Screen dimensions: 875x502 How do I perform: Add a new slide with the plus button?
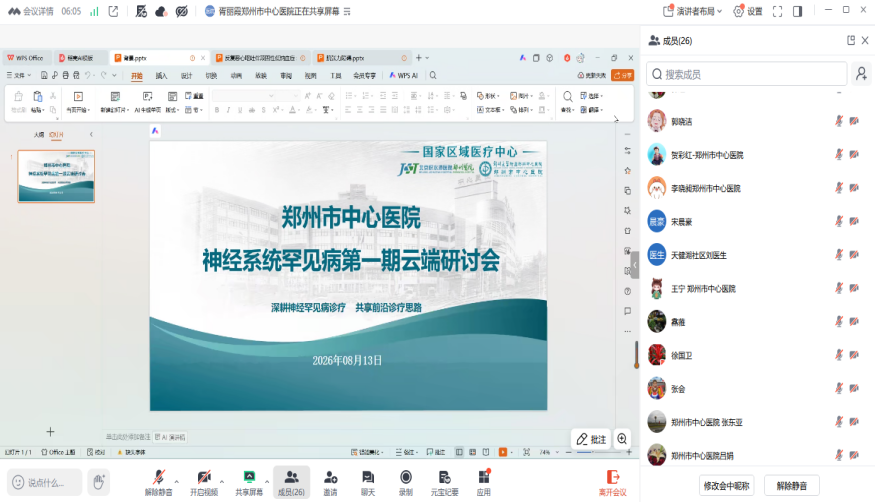[50, 432]
